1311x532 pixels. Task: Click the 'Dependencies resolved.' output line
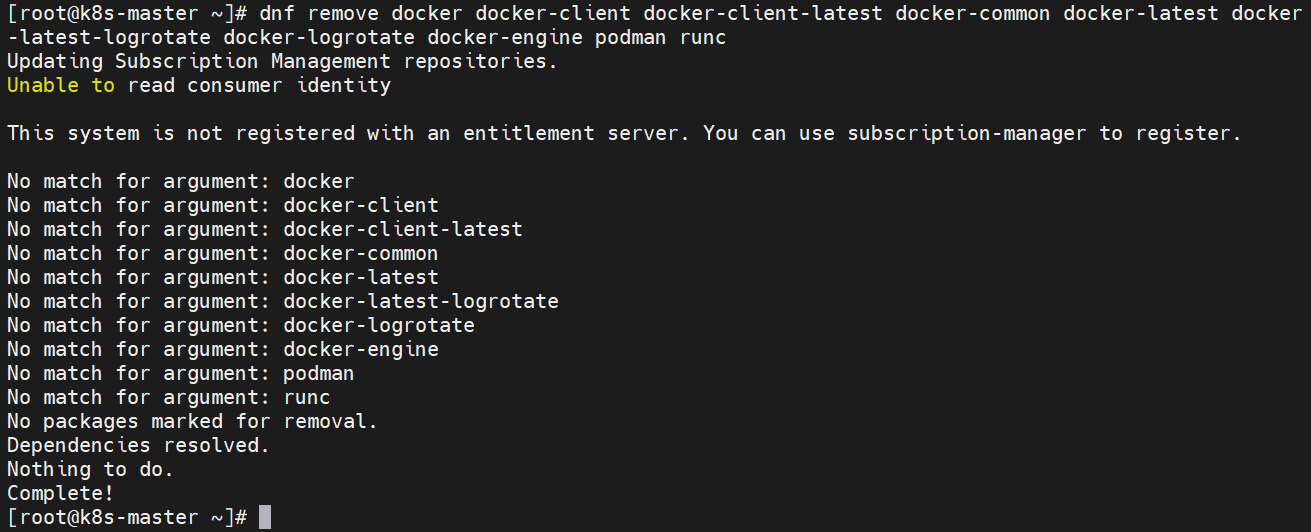pyautogui.click(x=138, y=445)
